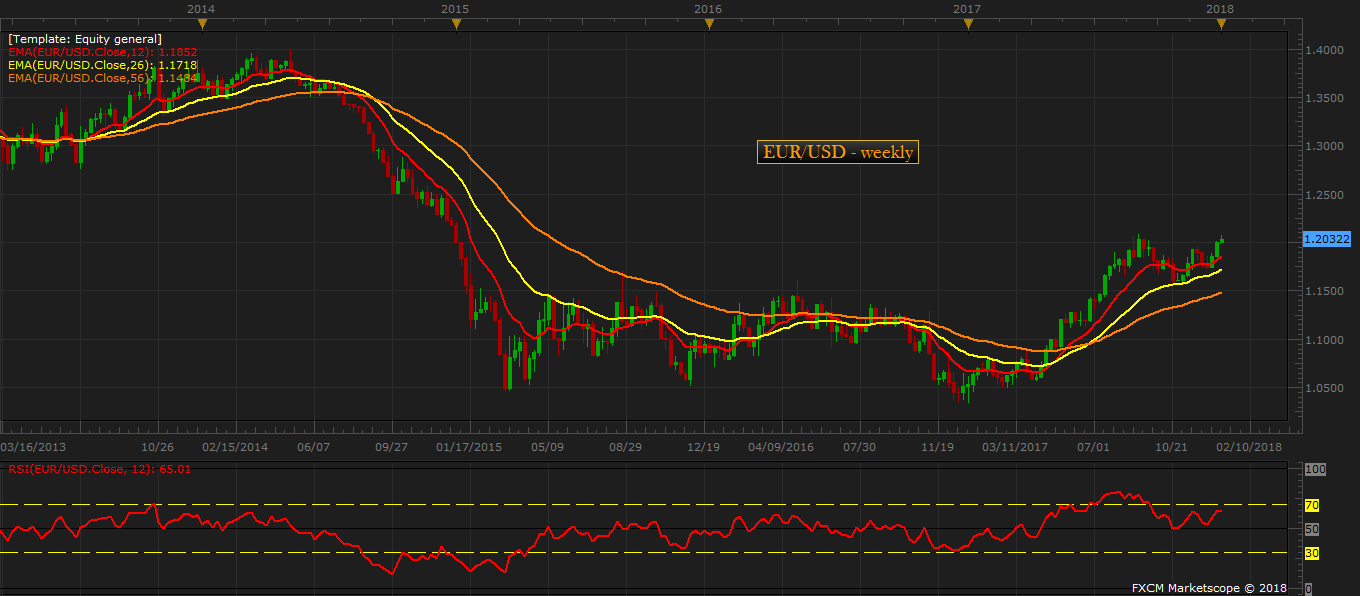Viewport: 1360px width, 596px height.
Task: Click the 07/01 date axis label
Action: point(1094,447)
